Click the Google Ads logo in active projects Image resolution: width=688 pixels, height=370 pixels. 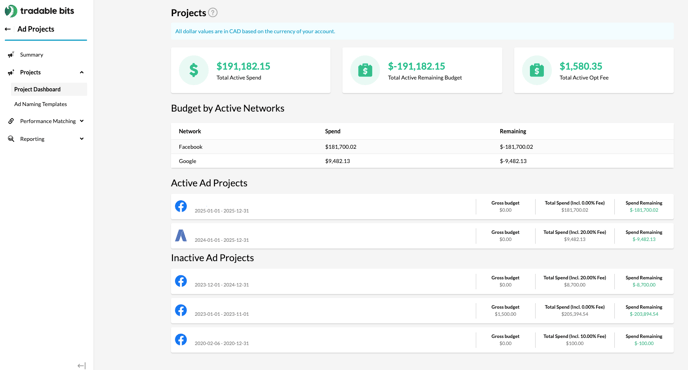coord(181,236)
